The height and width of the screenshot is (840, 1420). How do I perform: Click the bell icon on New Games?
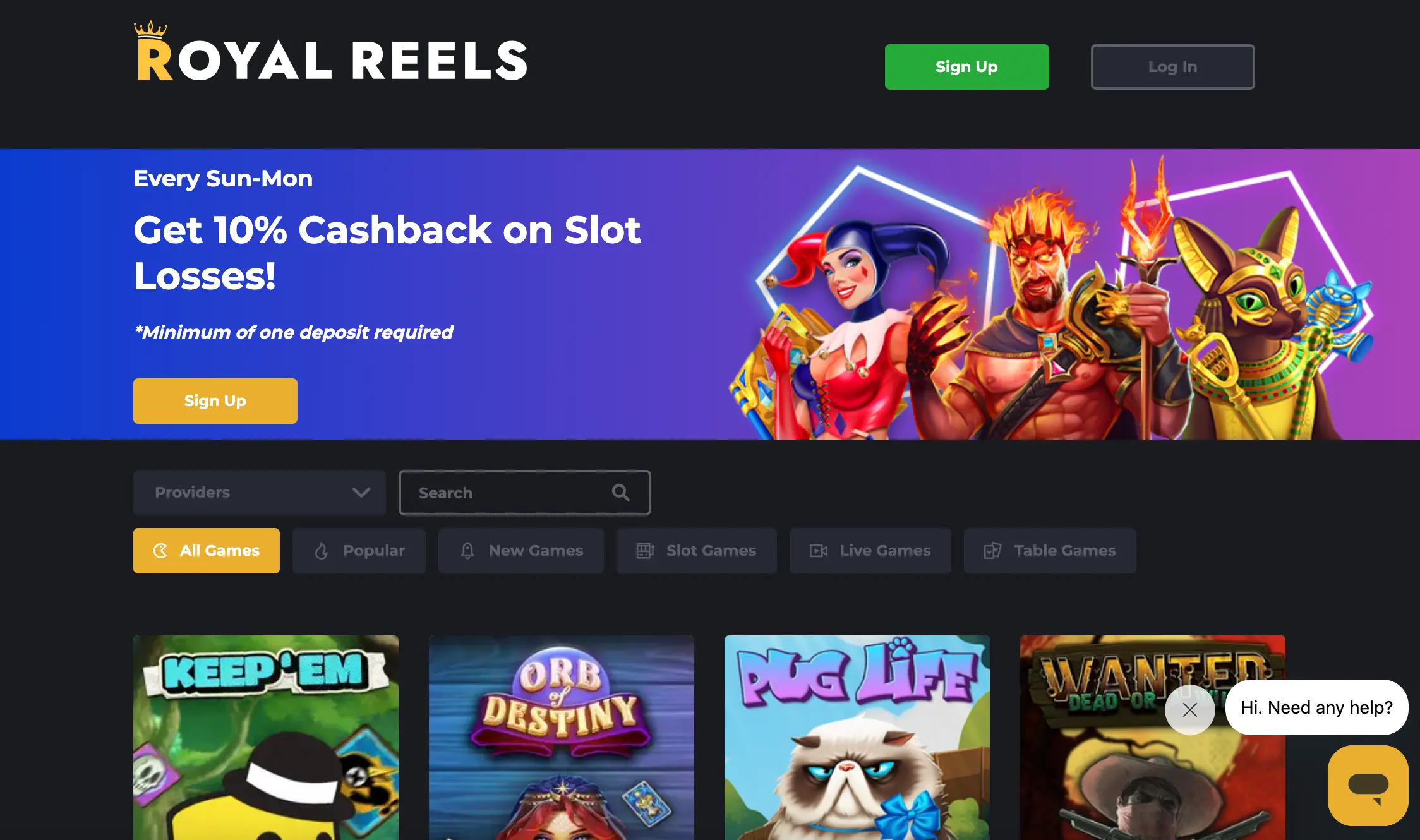pos(467,551)
